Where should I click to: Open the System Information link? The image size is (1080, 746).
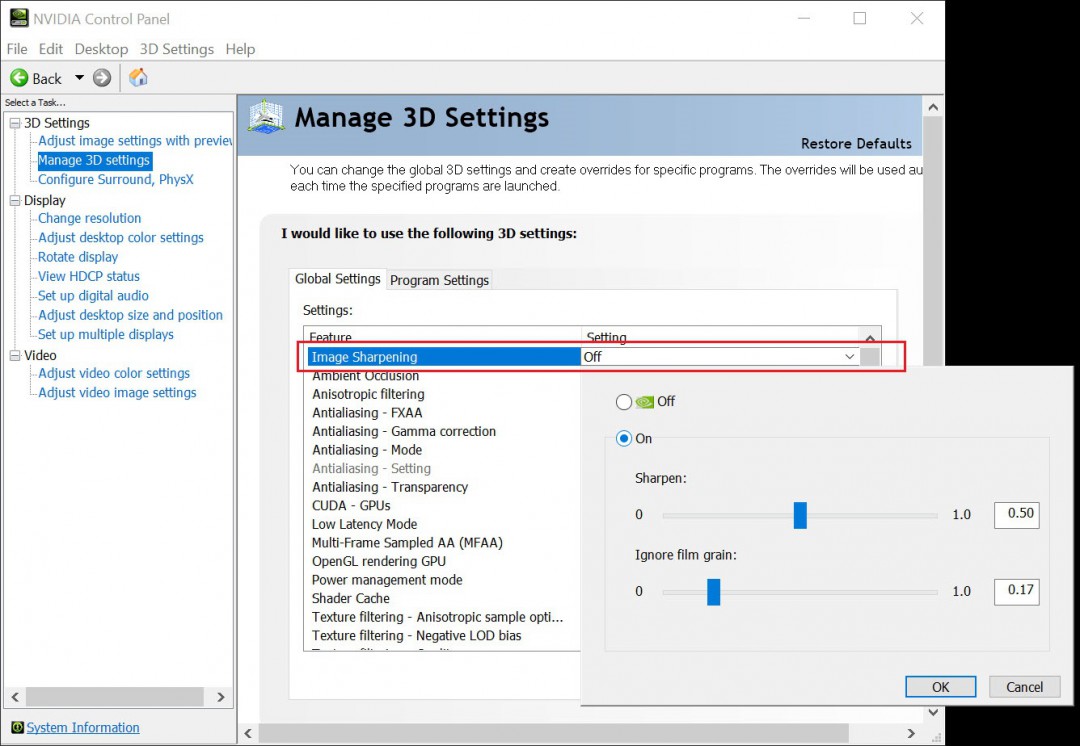[x=83, y=727]
